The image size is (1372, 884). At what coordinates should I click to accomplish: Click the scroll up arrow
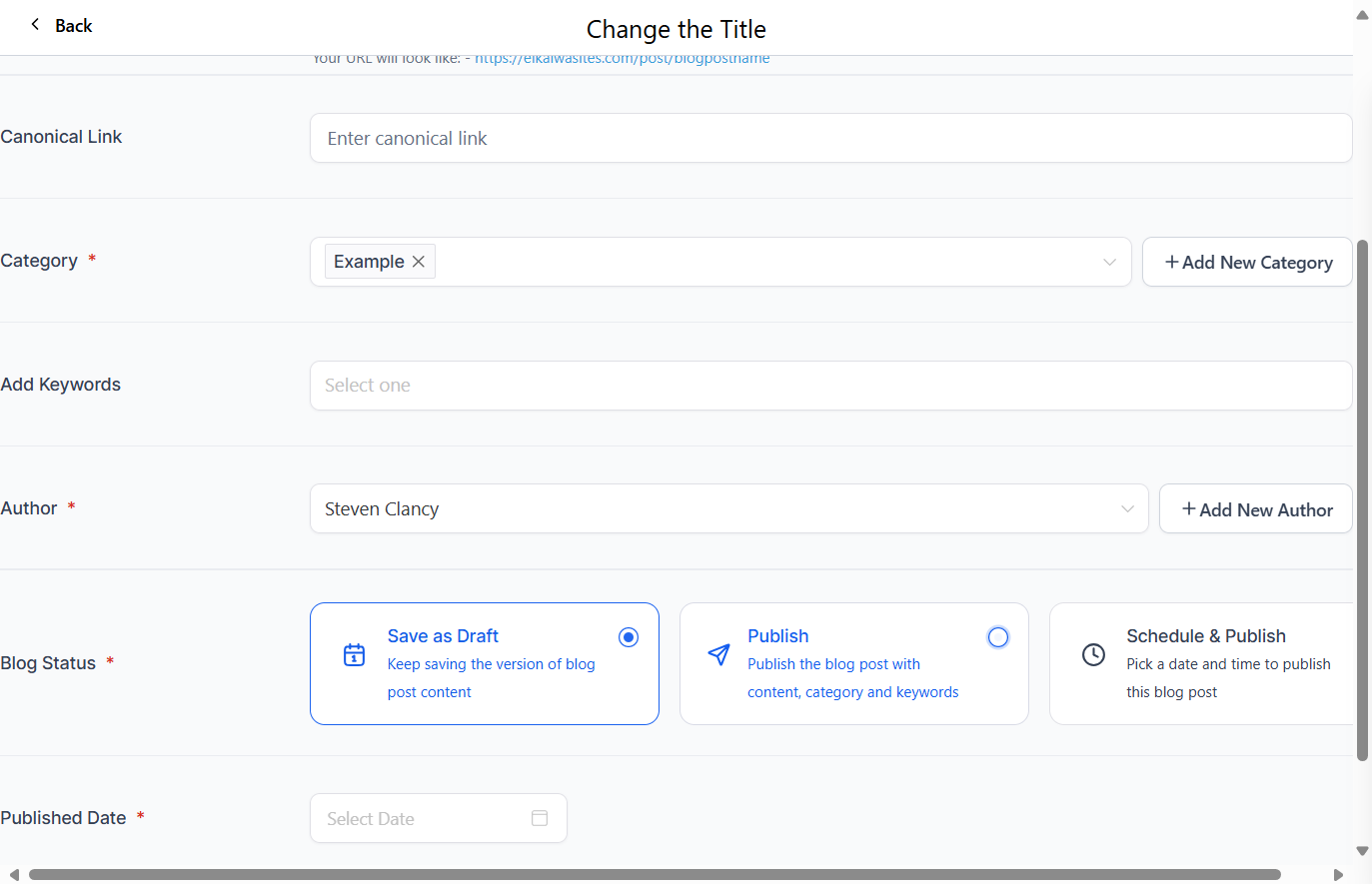[1362, 15]
